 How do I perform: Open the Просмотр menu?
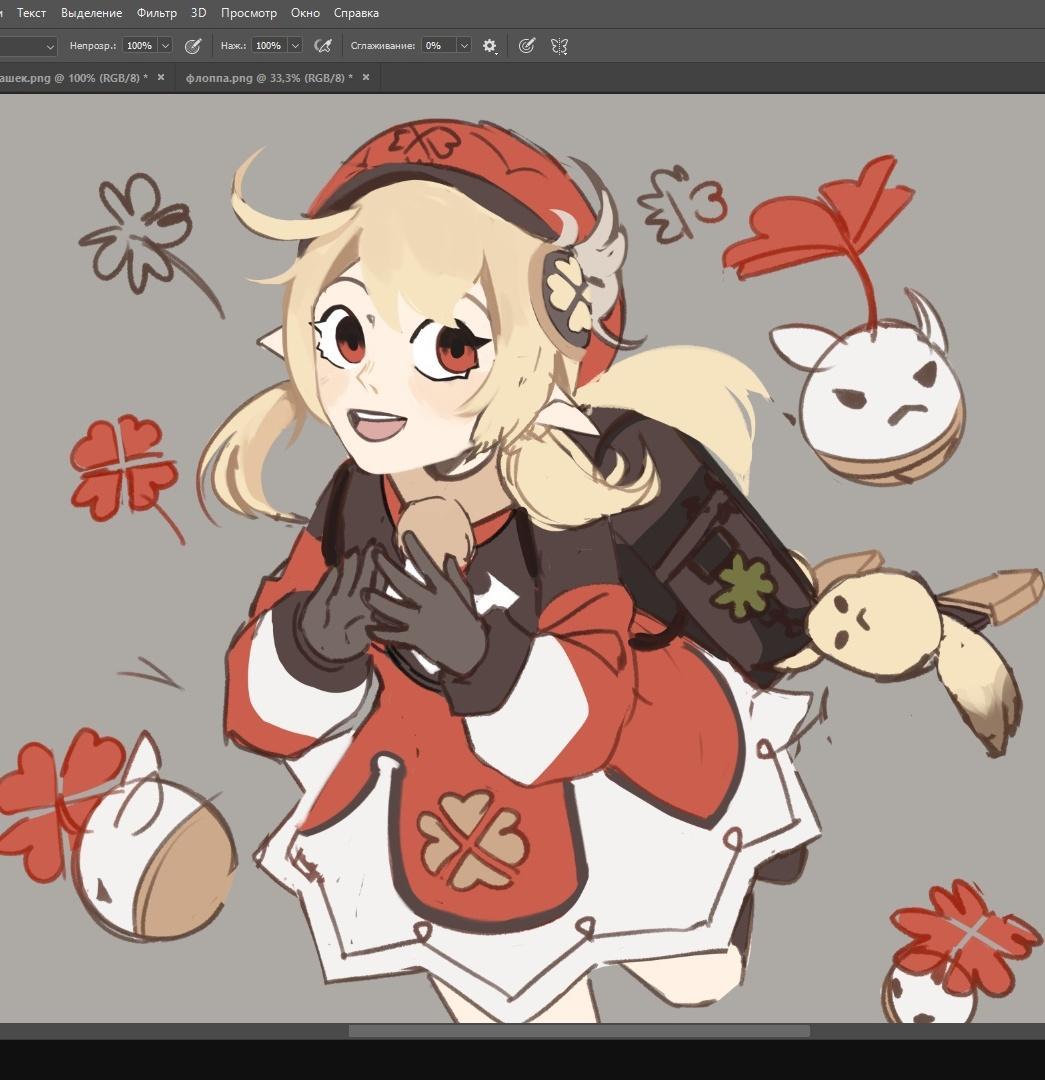[x=249, y=13]
